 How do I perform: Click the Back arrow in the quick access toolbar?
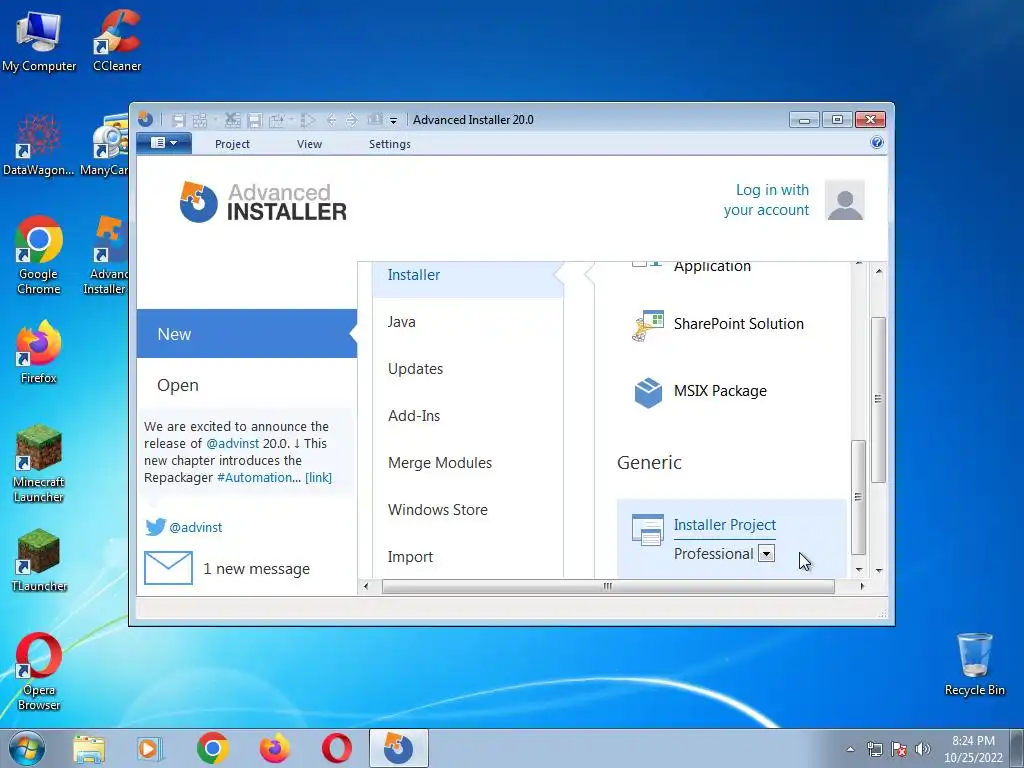coord(331,120)
